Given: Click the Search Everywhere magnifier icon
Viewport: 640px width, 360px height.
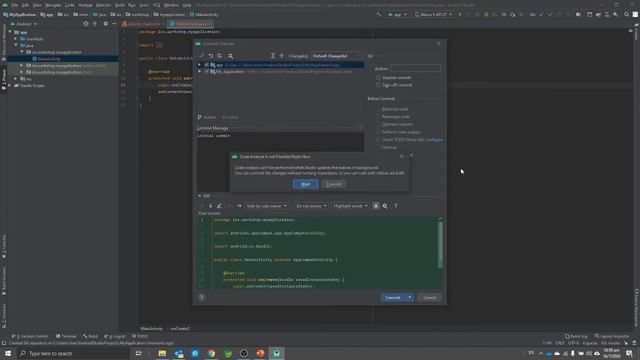Looking at the screenshot, I should [x=626, y=14].
